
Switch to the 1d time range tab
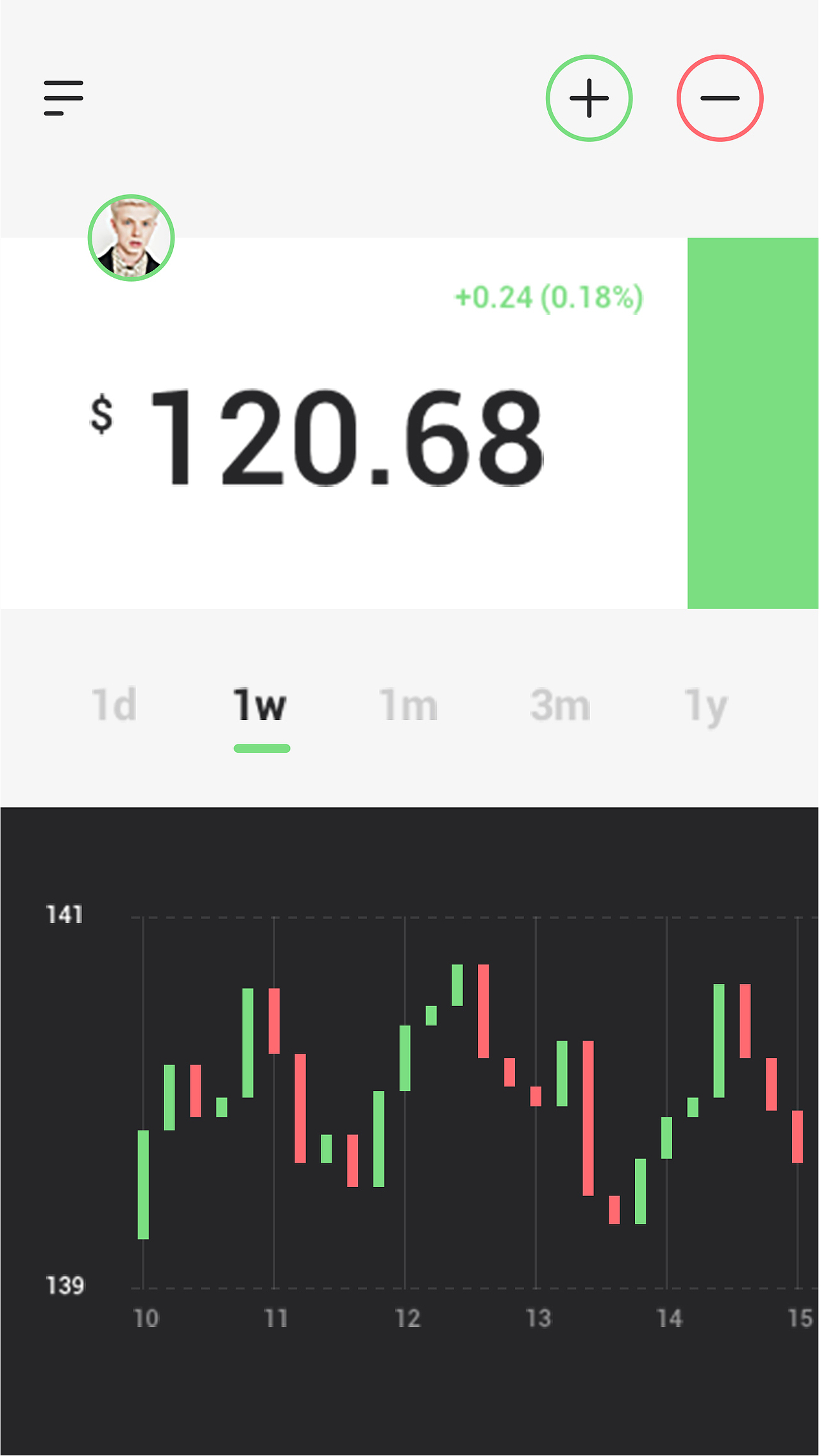pos(114,705)
